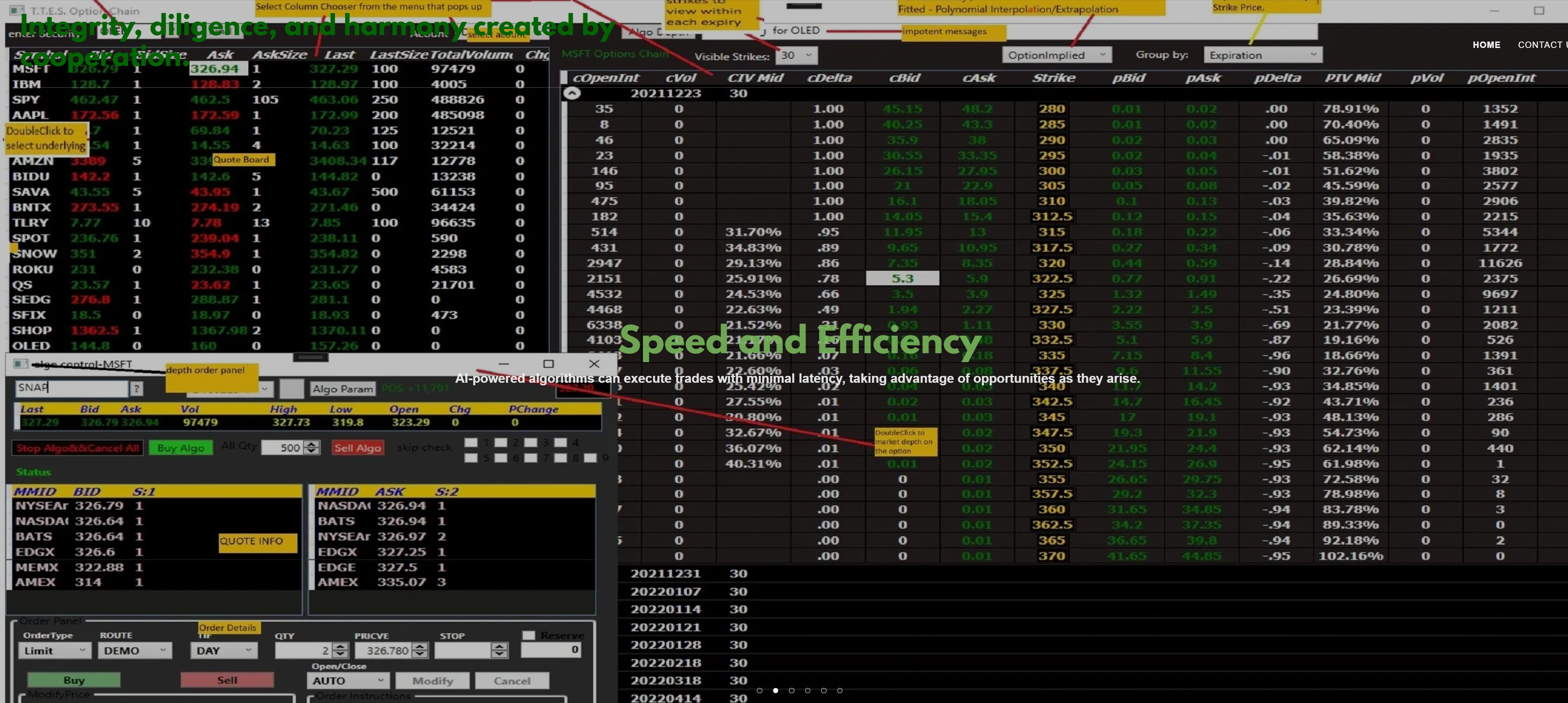Tick skip check box 5

[471, 458]
